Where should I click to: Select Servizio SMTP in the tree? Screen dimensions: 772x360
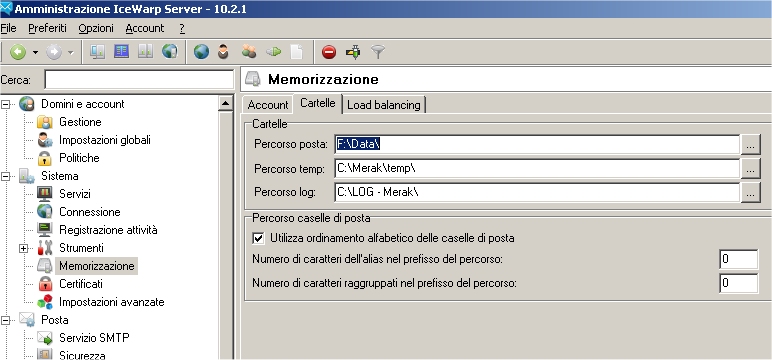coord(95,338)
